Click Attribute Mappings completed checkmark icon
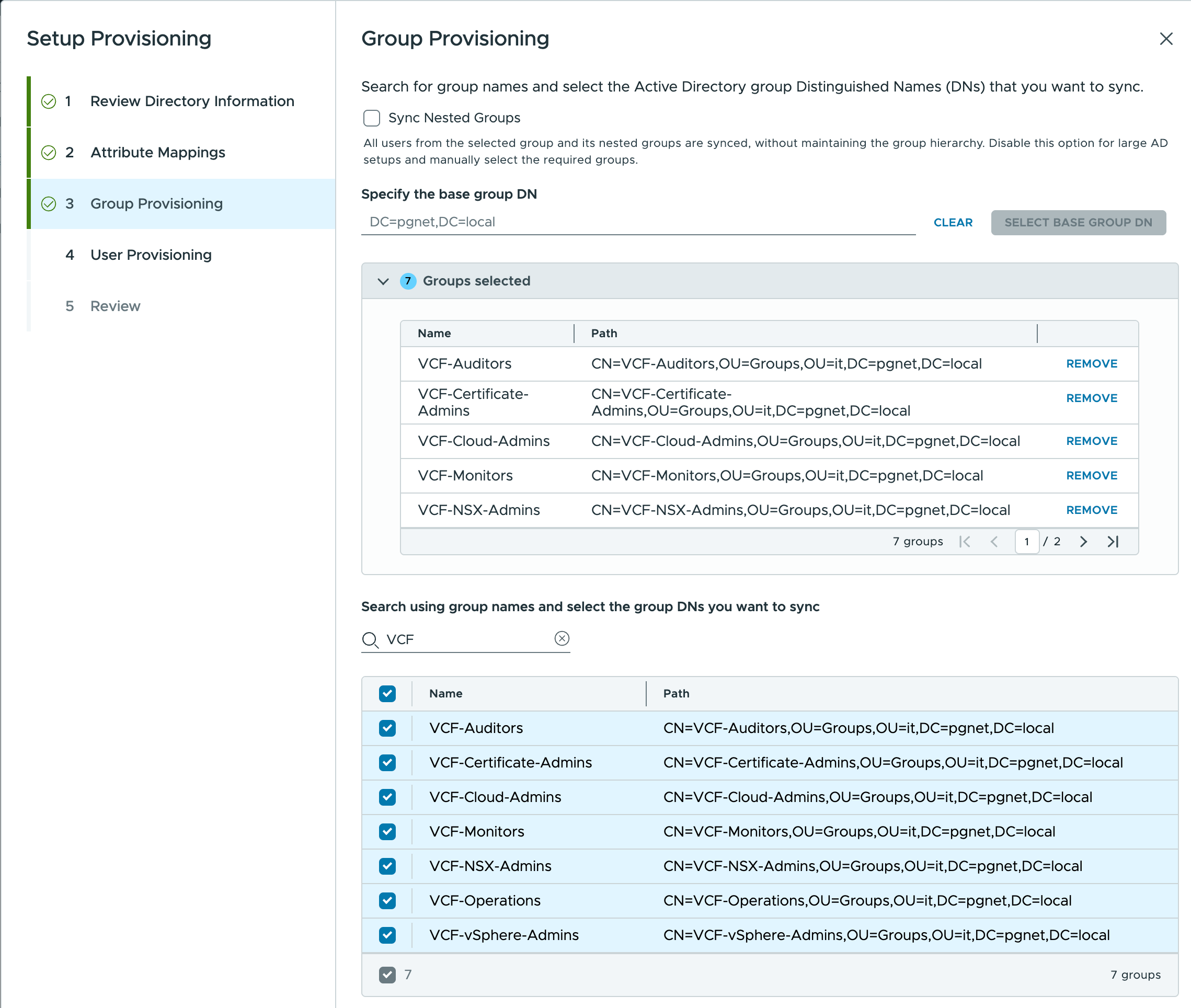The width and height of the screenshot is (1191, 1008). tap(49, 153)
